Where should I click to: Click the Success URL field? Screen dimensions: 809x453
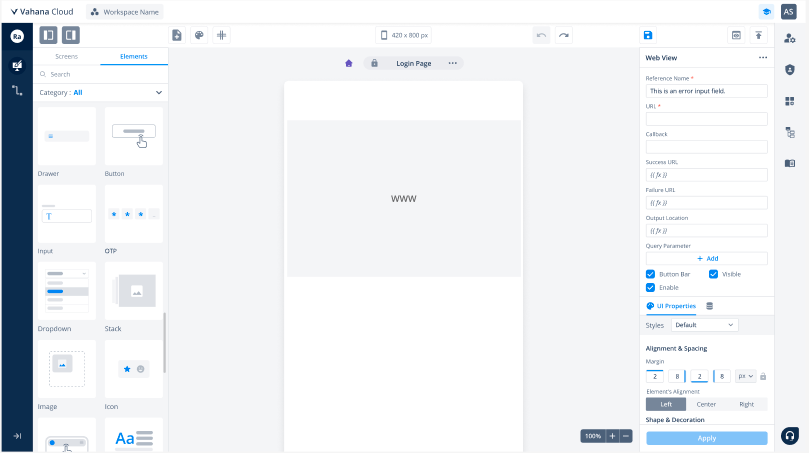[706, 175]
